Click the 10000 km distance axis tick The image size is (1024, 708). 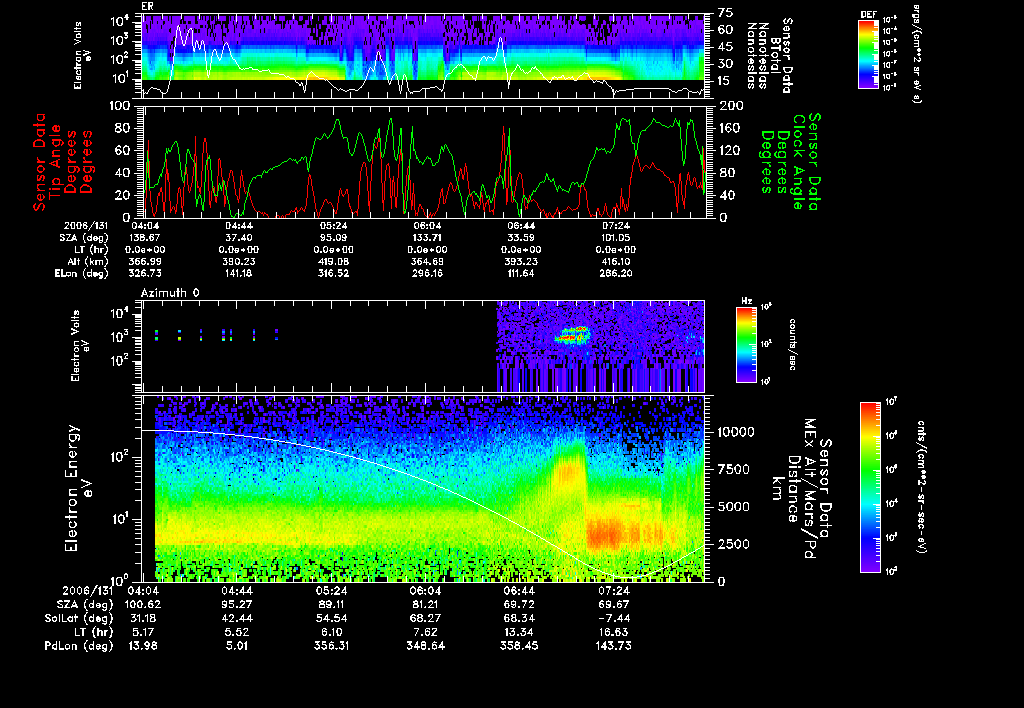coord(735,432)
